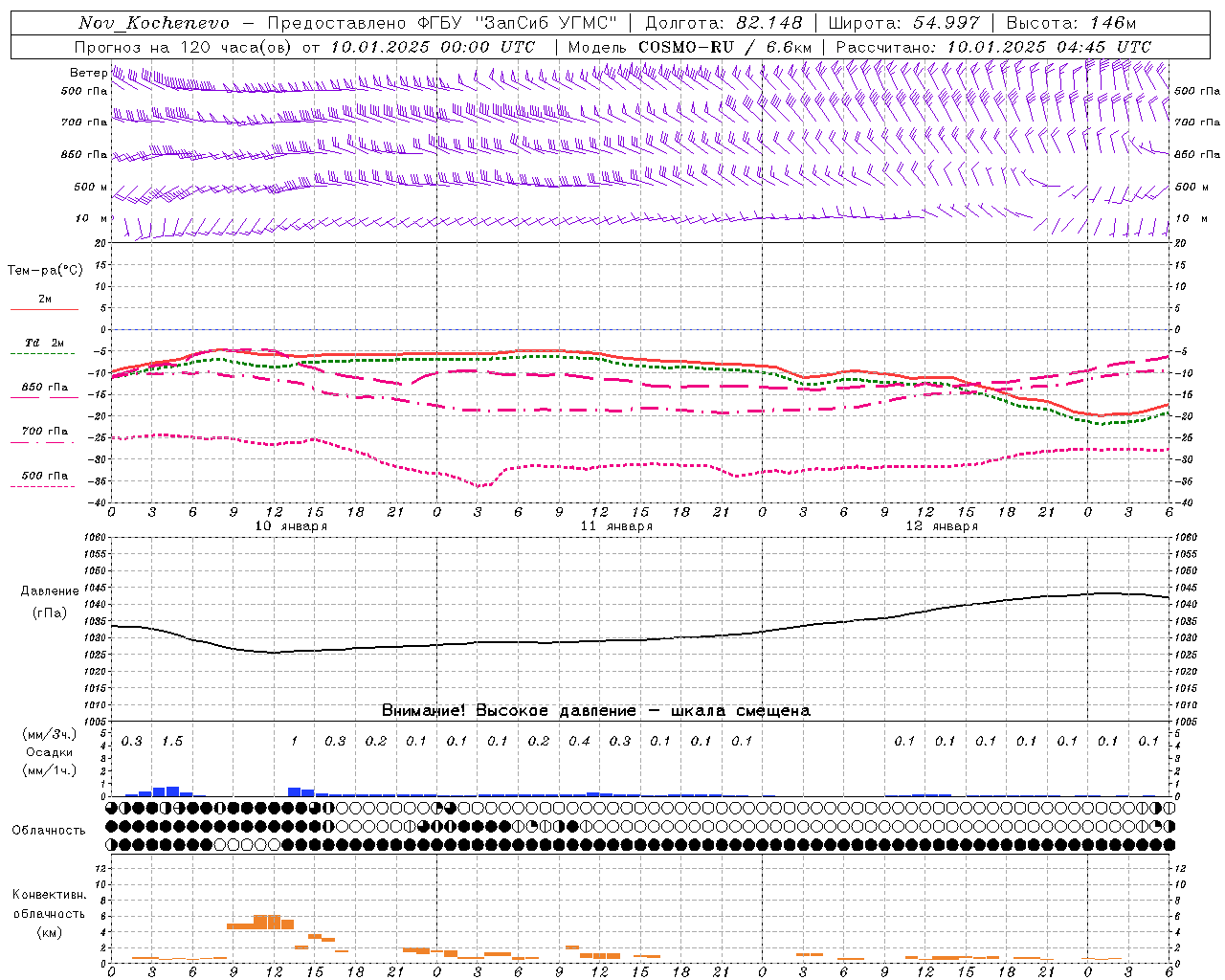Select the left 700 гПа wind level label
The width and height of the screenshot is (1225, 980).
coord(84,122)
